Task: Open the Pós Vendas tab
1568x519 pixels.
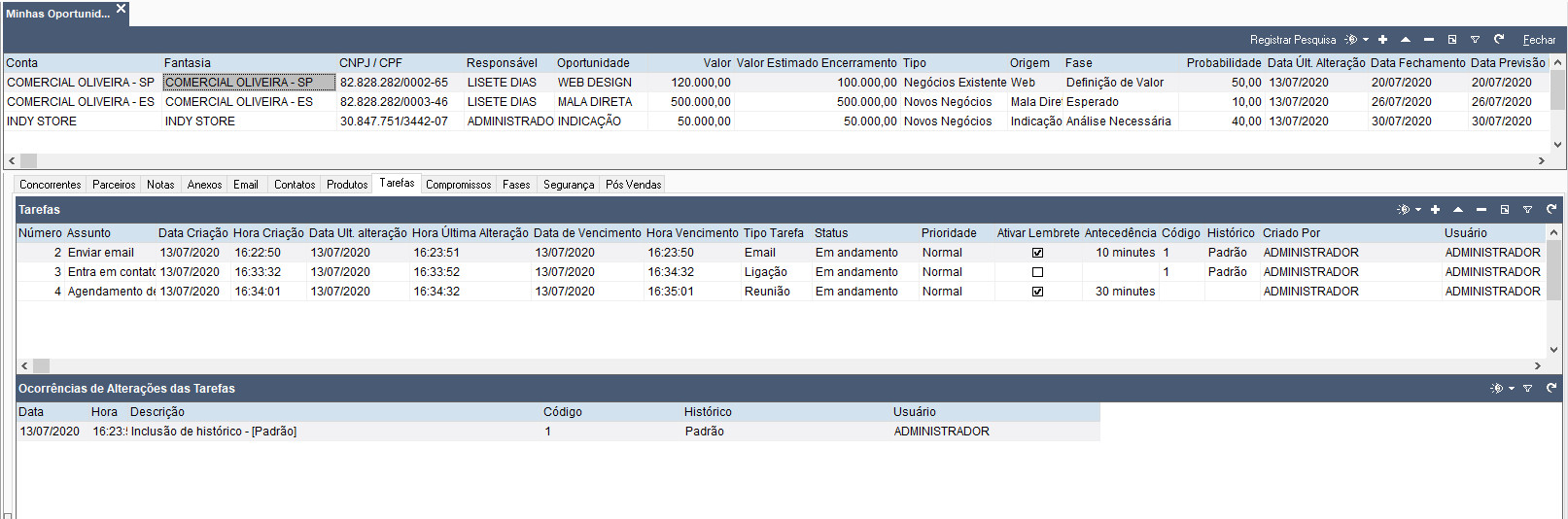Action: pos(633,185)
